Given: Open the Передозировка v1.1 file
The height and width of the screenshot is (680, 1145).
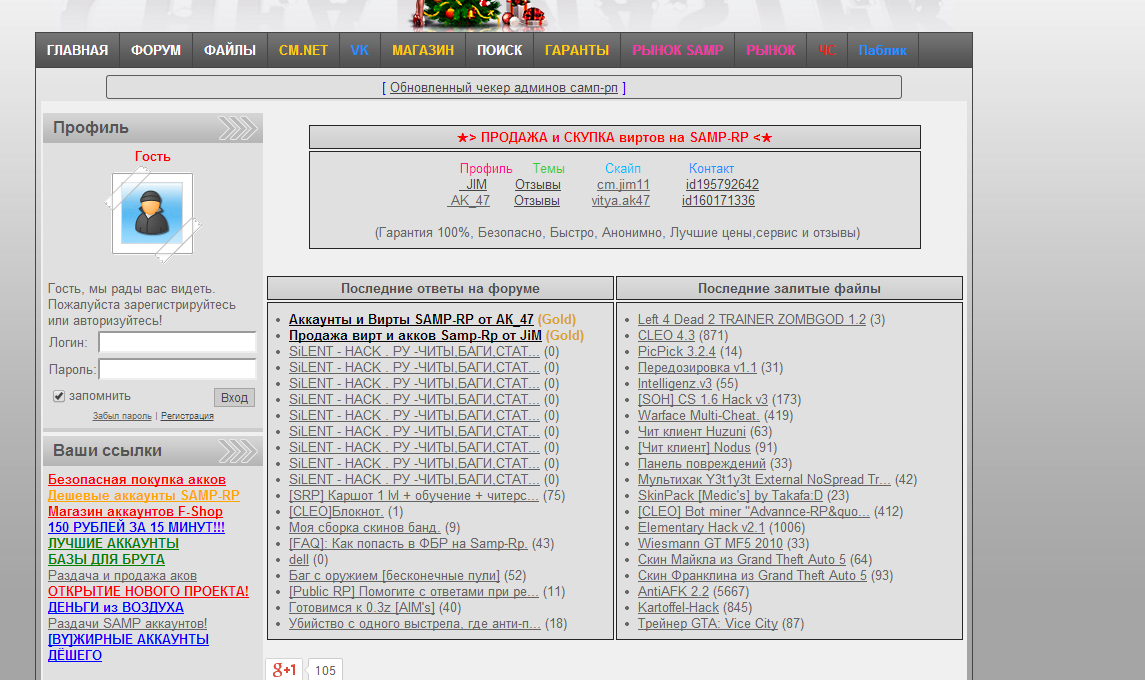Looking at the screenshot, I should pos(697,367).
